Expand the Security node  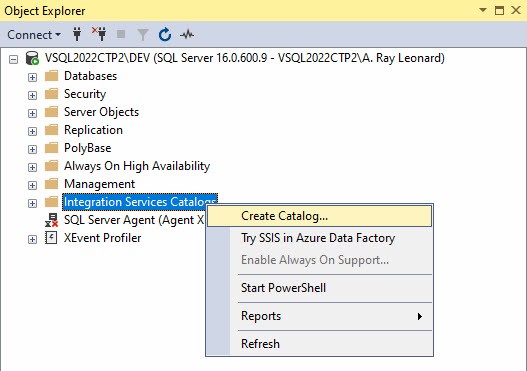tap(32, 95)
